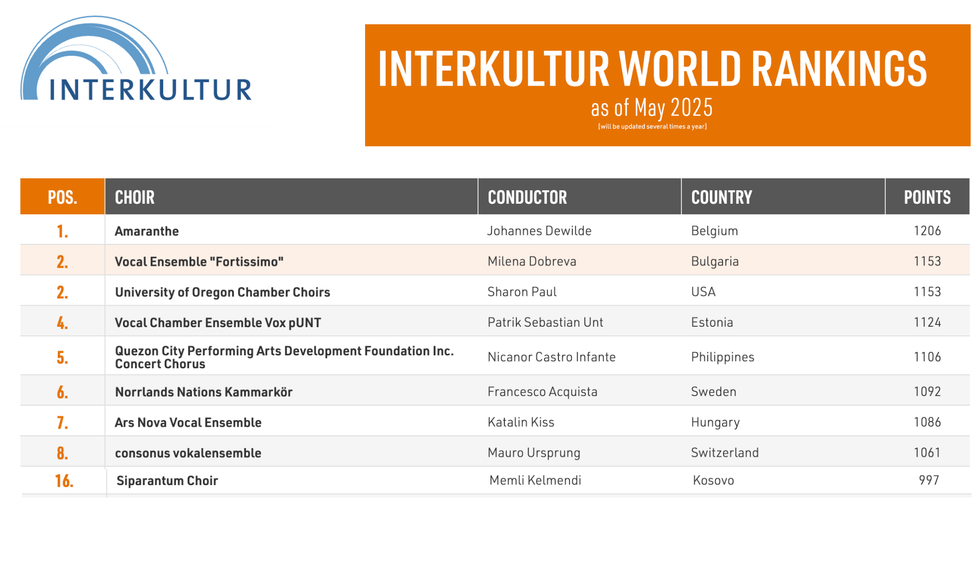Click conductor name Johannes Dewilde
The image size is (980, 584).
539,231
